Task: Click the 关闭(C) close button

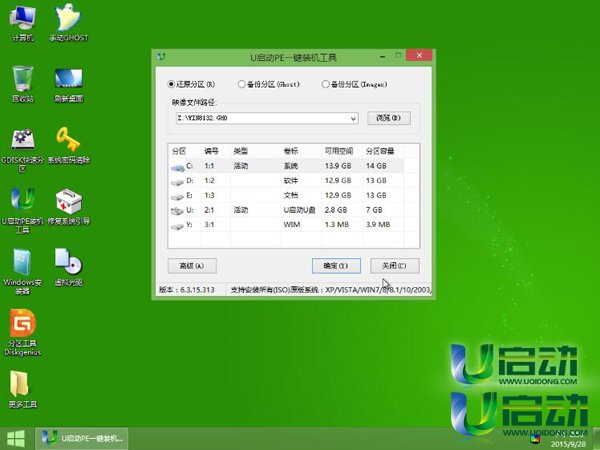Action: (395, 266)
